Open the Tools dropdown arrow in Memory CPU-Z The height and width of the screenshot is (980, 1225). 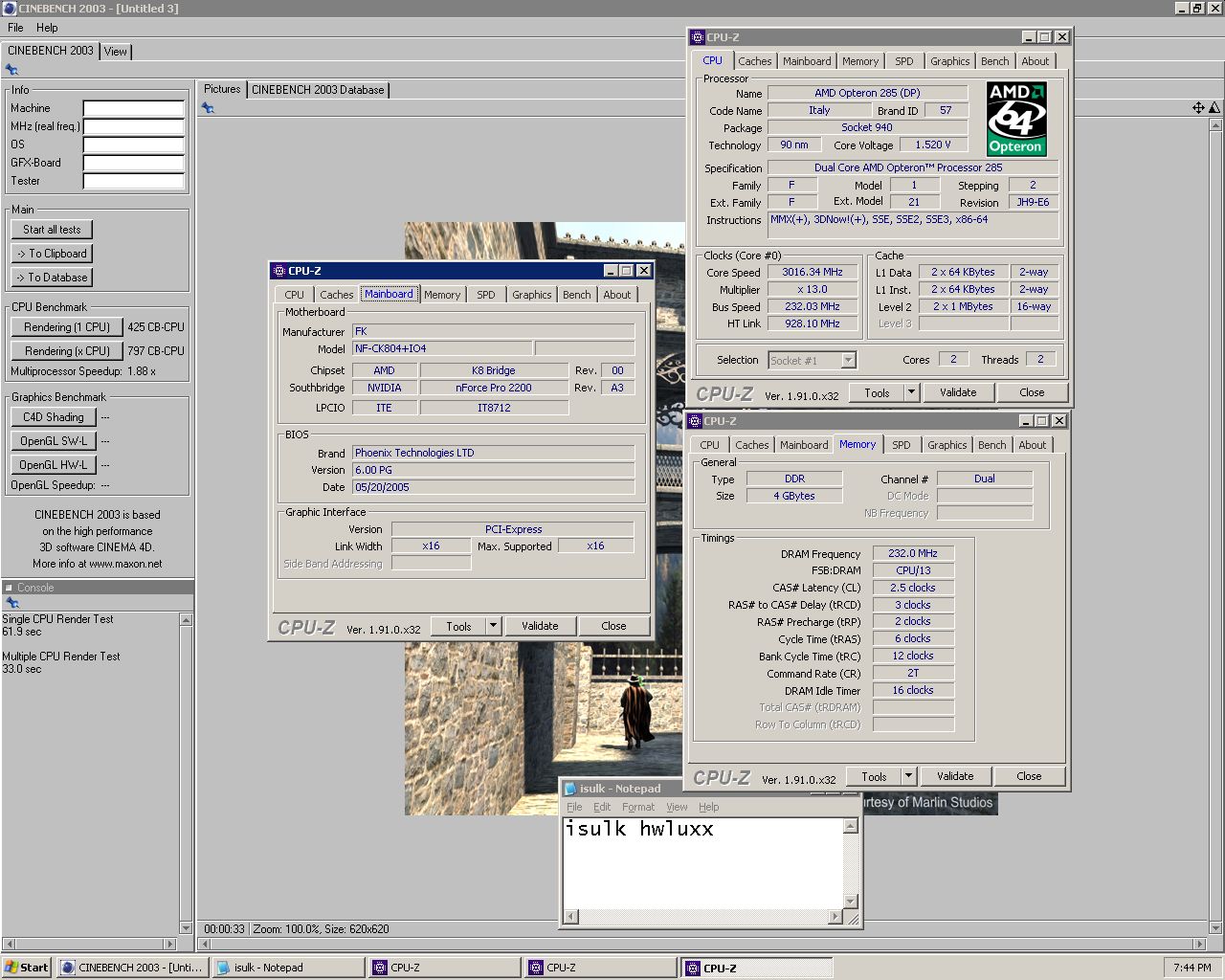pos(909,776)
